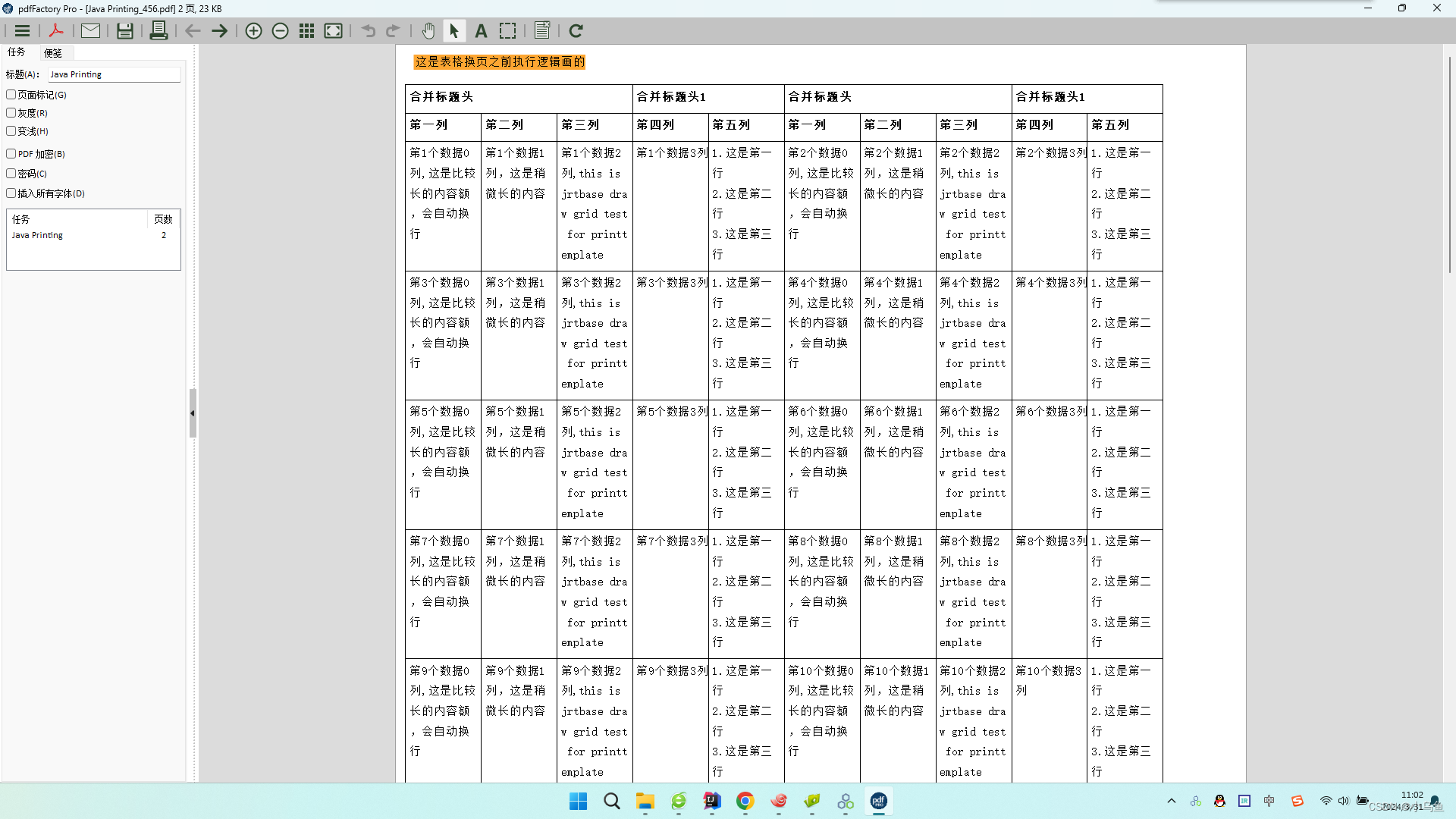Viewport: 1456px width, 819px height.
Task: Select the text annotation tool
Action: [x=481, y=31]
